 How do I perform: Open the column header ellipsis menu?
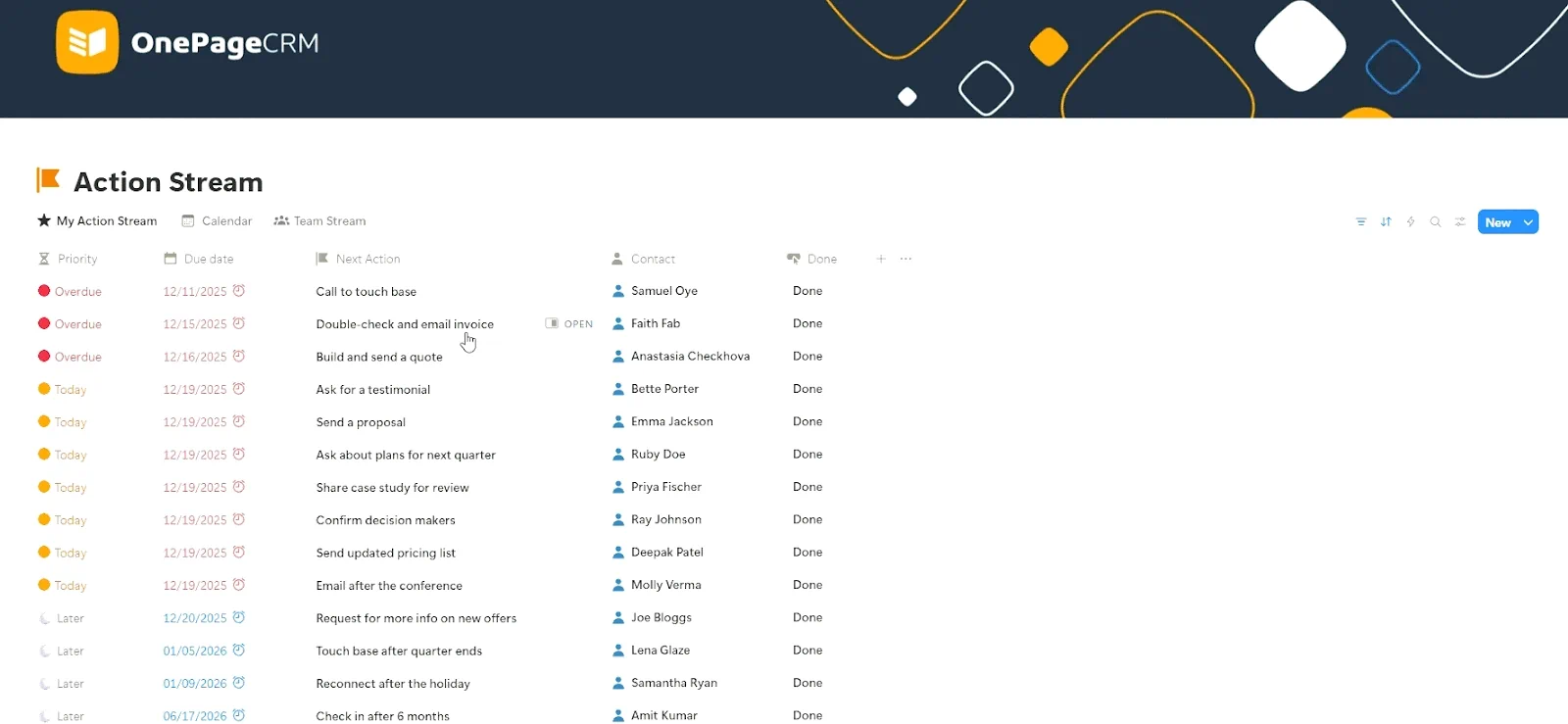pyautogui.click(x=906, y=259)
